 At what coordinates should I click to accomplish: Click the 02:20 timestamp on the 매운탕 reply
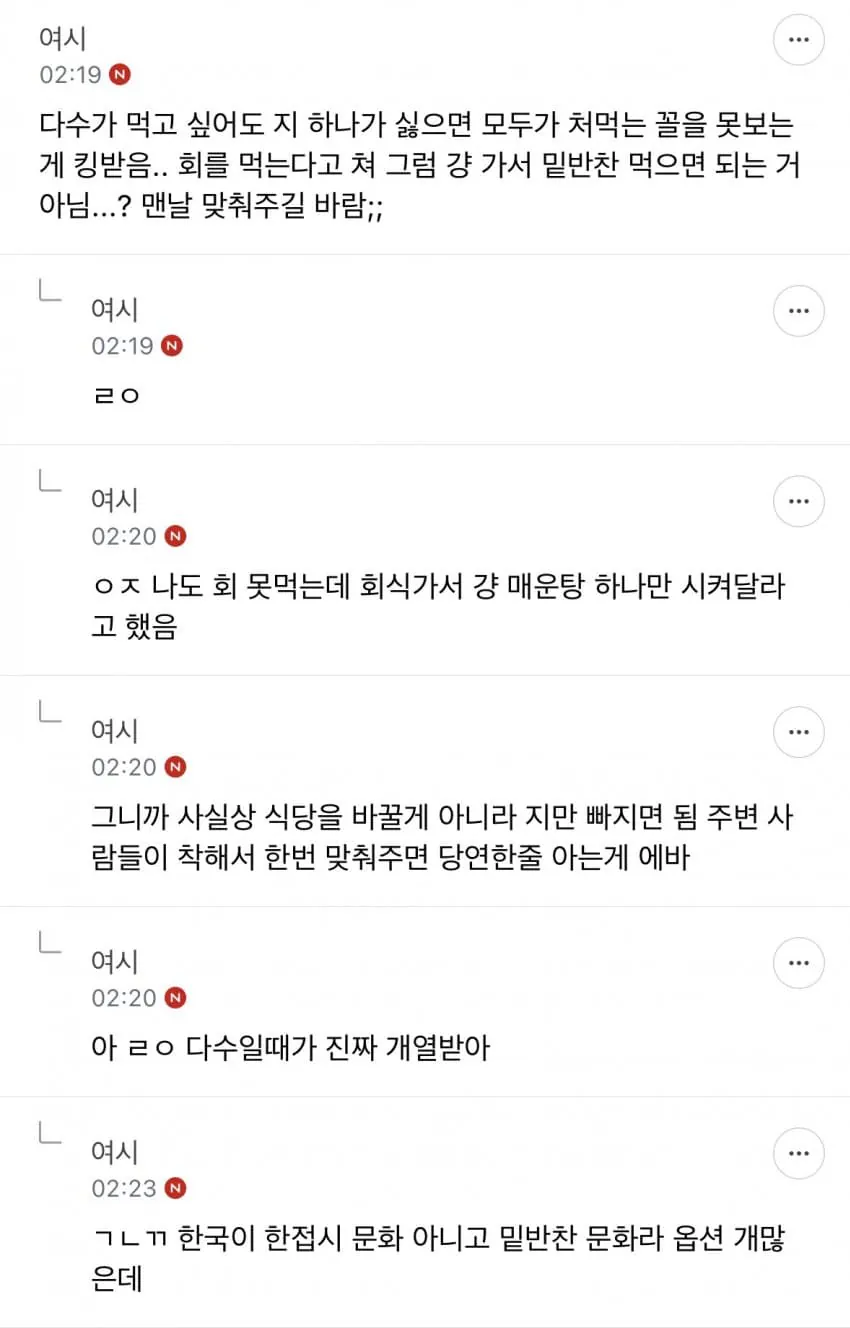pos(124,536)
